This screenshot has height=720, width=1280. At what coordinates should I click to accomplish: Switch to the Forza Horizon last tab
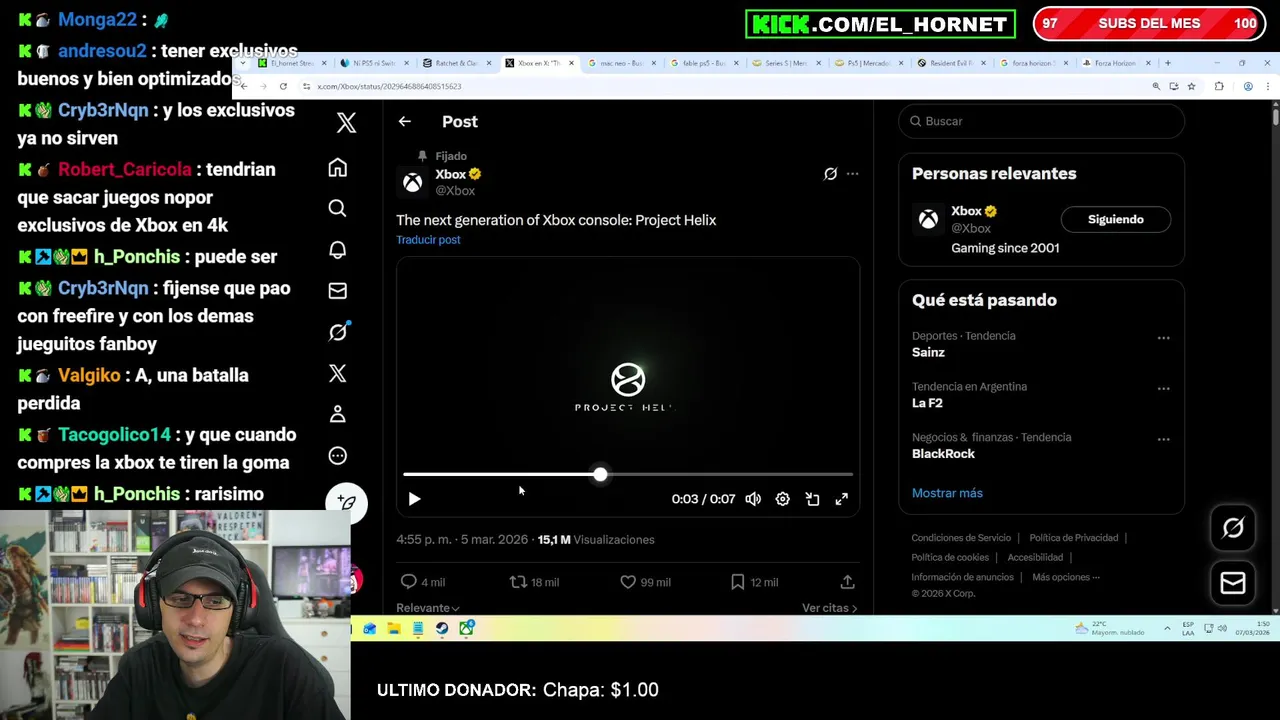(x=1116, y=63)
